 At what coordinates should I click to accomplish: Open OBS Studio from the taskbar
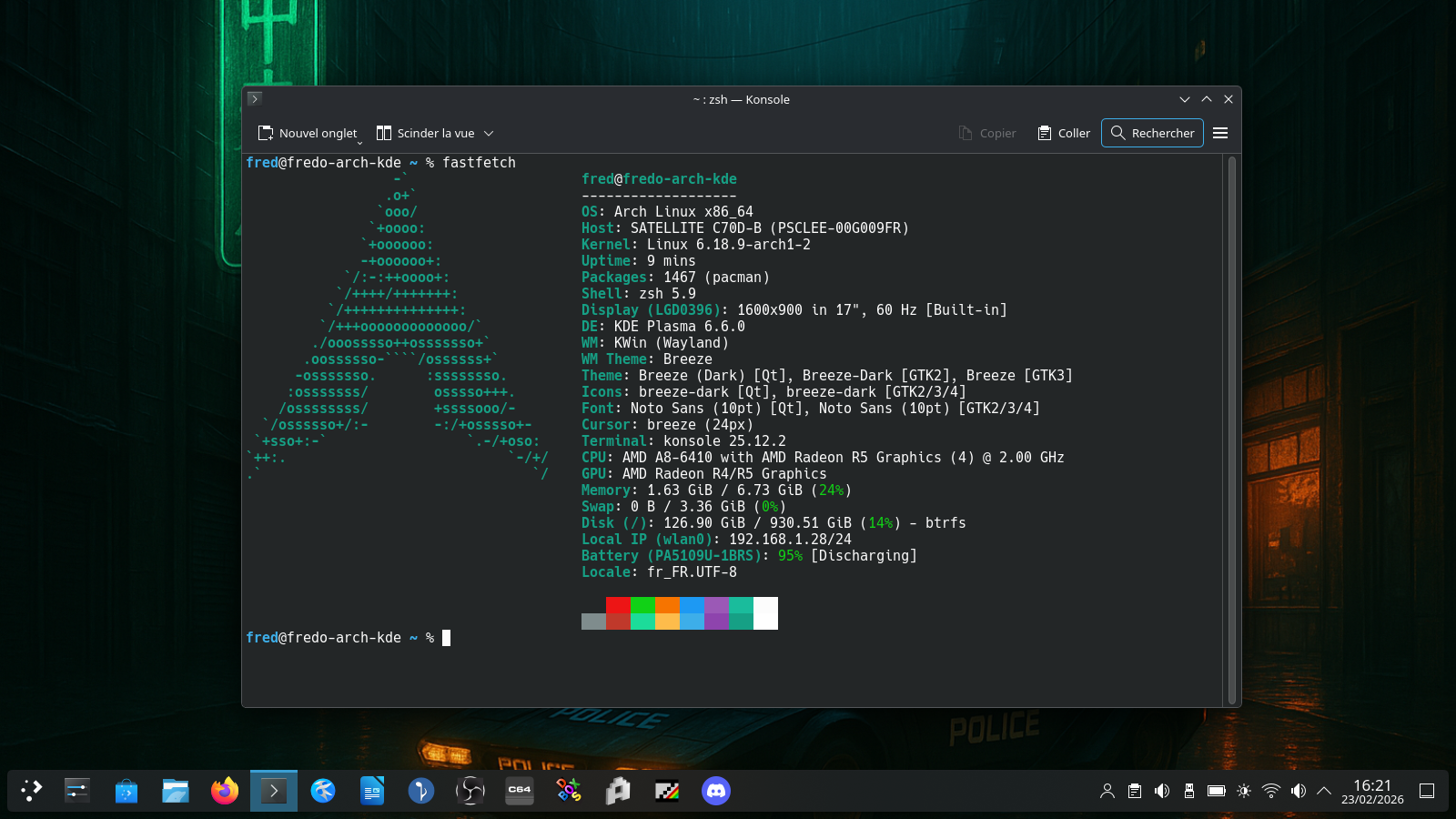[x=470, y=791]
